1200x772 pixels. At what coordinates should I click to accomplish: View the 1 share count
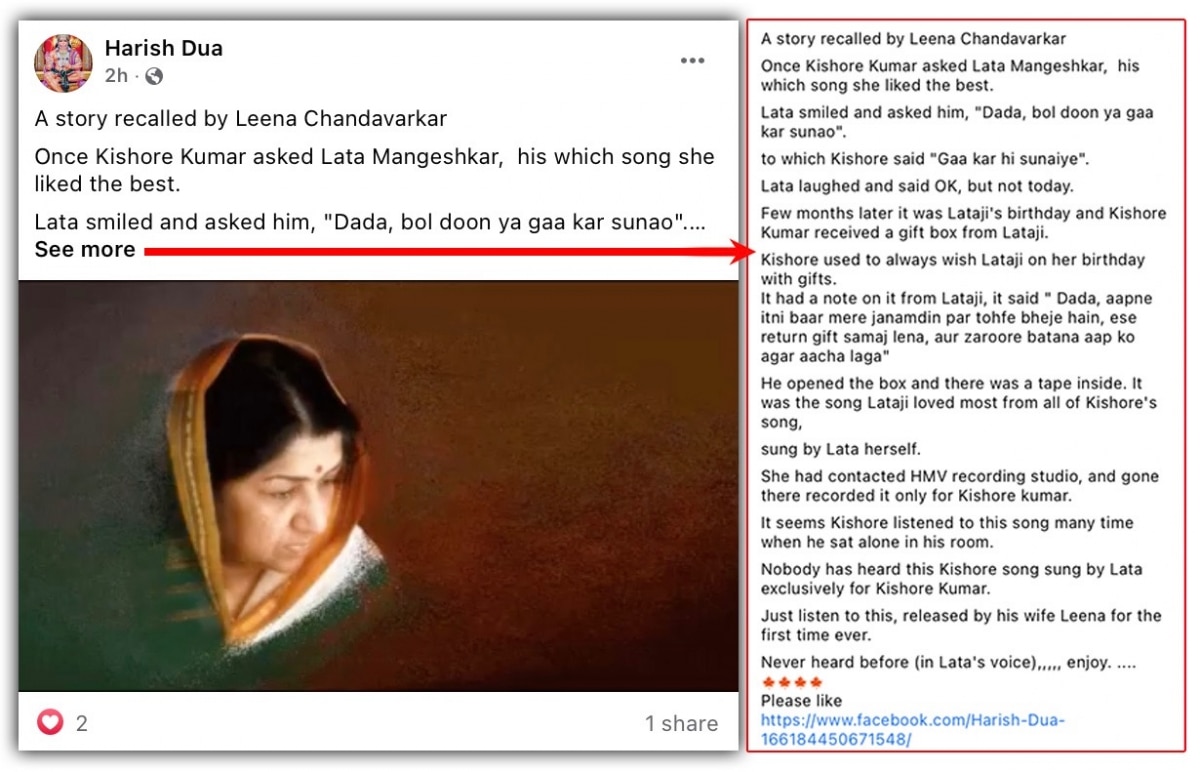(x=681, y=723)
